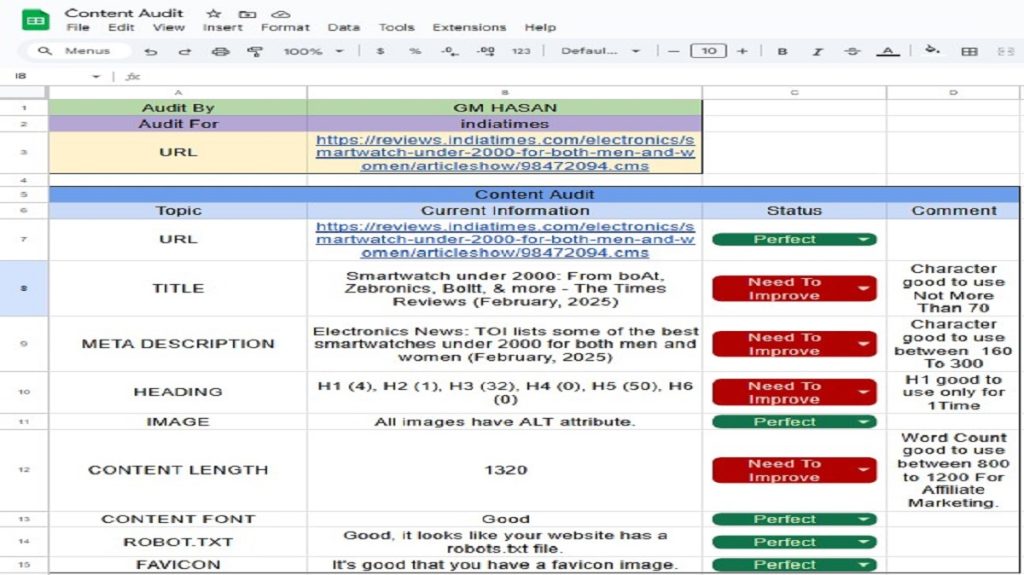Click the Content Audit document title

(124, 13)
